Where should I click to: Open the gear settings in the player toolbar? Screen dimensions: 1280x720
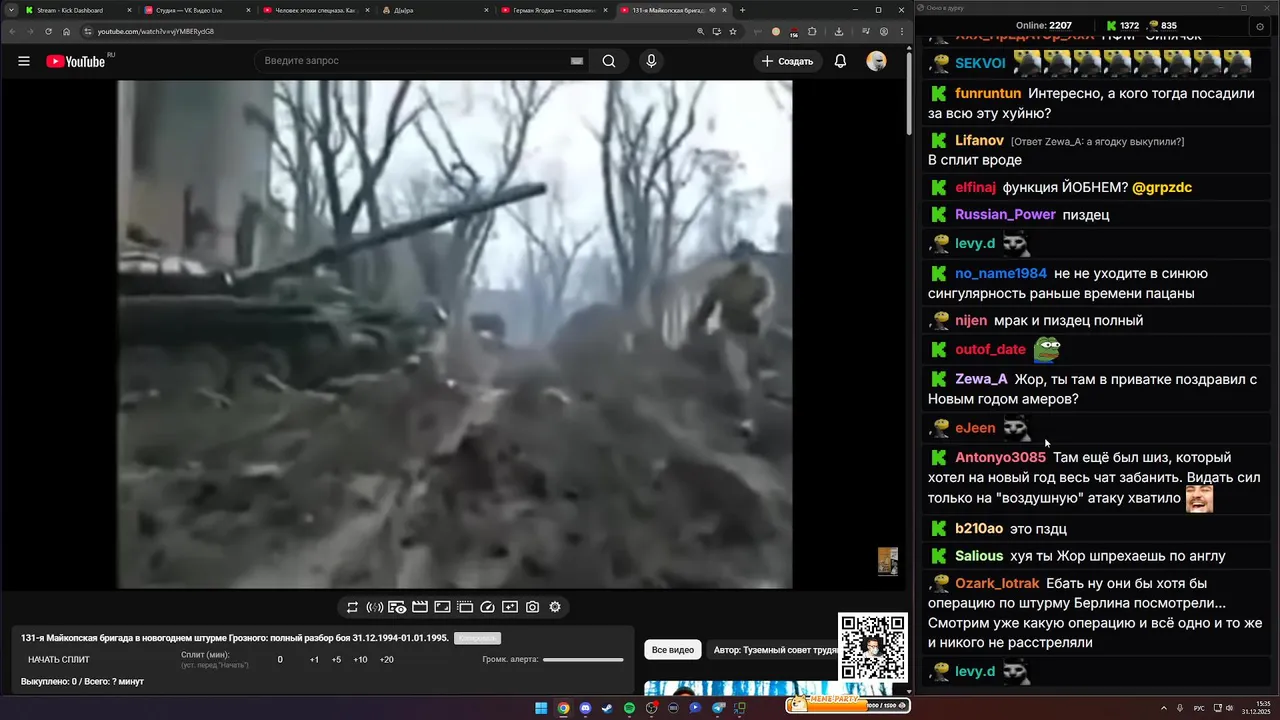tap(555, 607)
